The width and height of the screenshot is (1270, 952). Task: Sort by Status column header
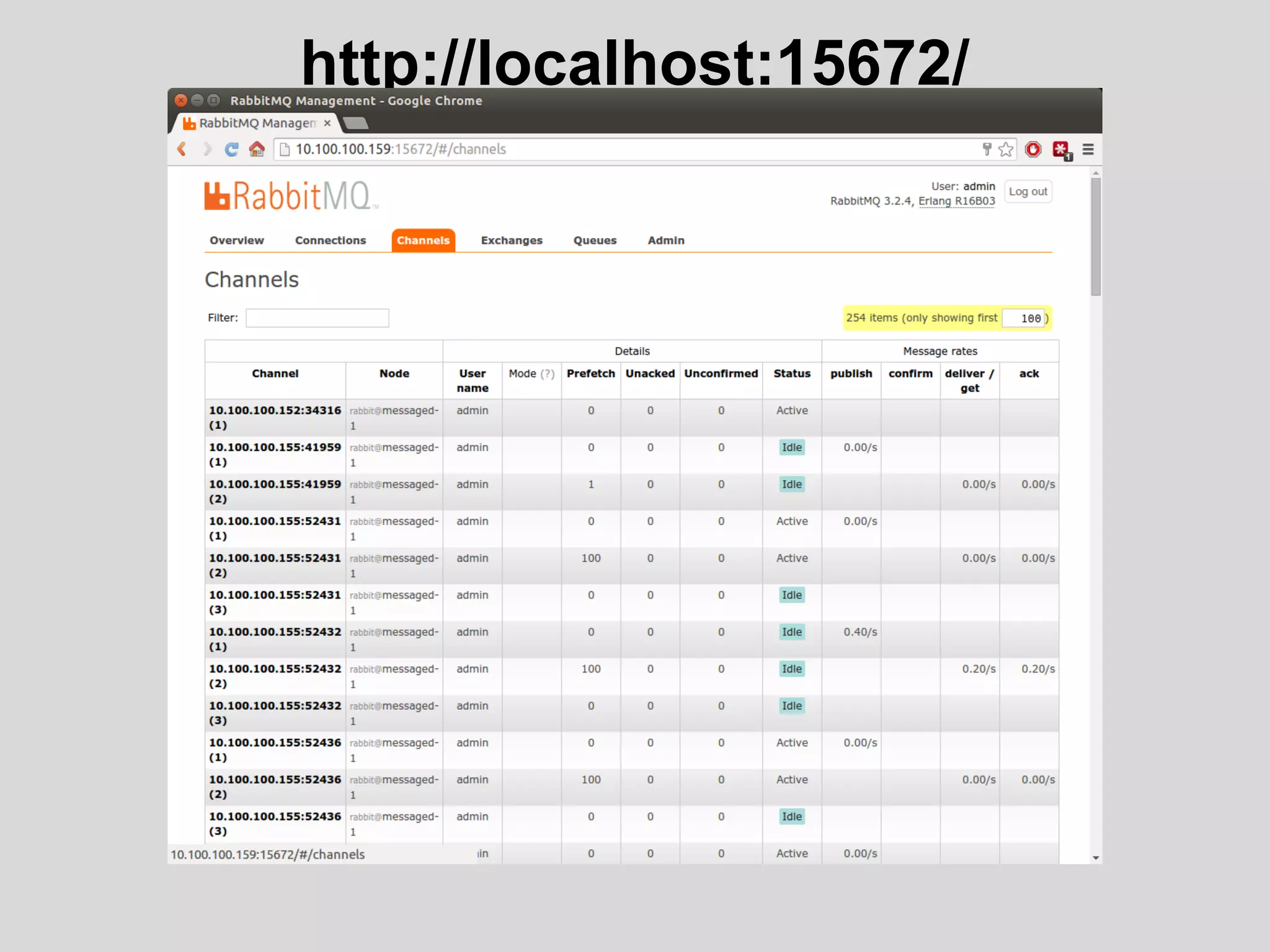pos(792,374)
